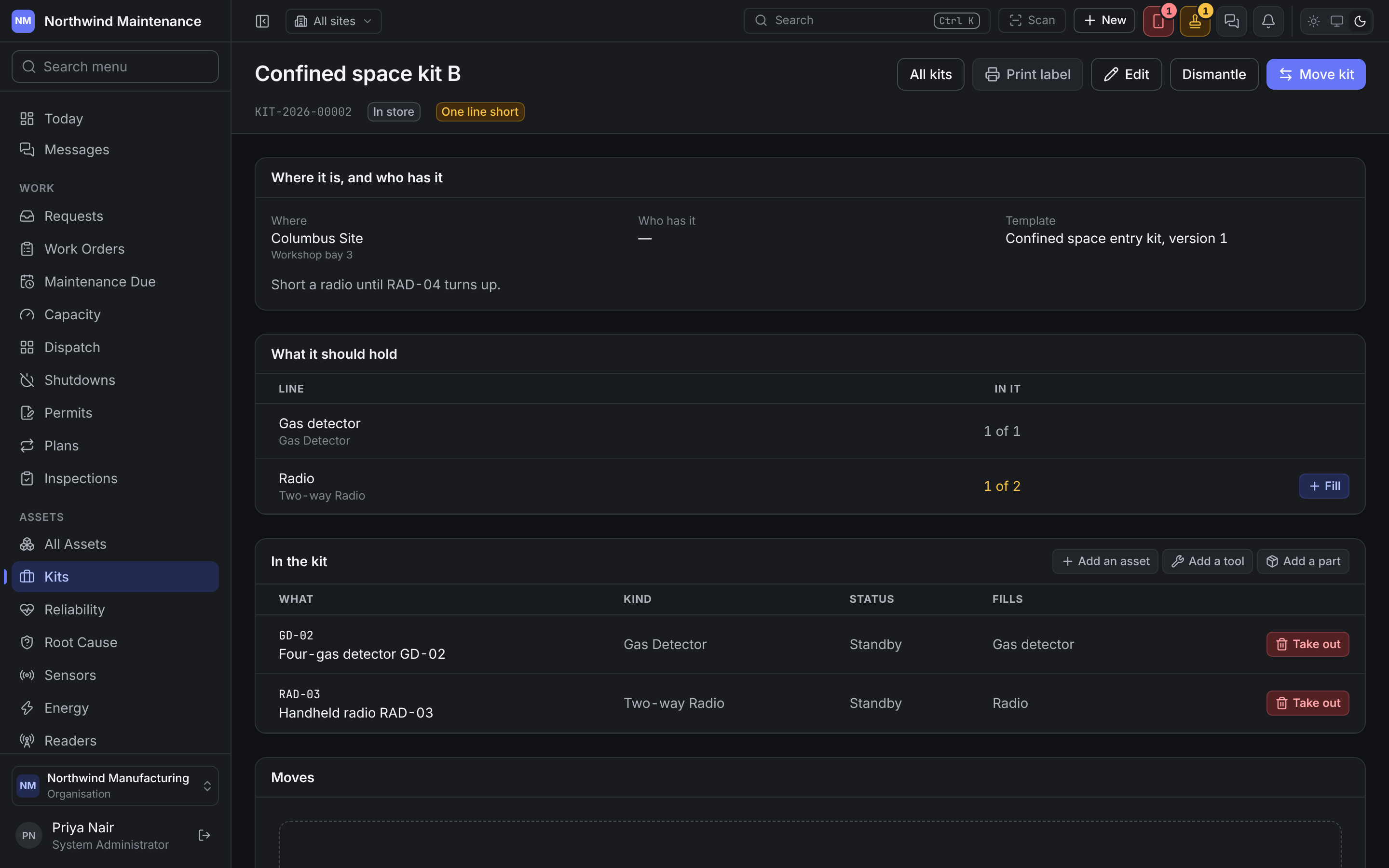Expand the Northwind Manufacturing organisation switcher
The image size is (1389, 868).
tap(115, 786)
